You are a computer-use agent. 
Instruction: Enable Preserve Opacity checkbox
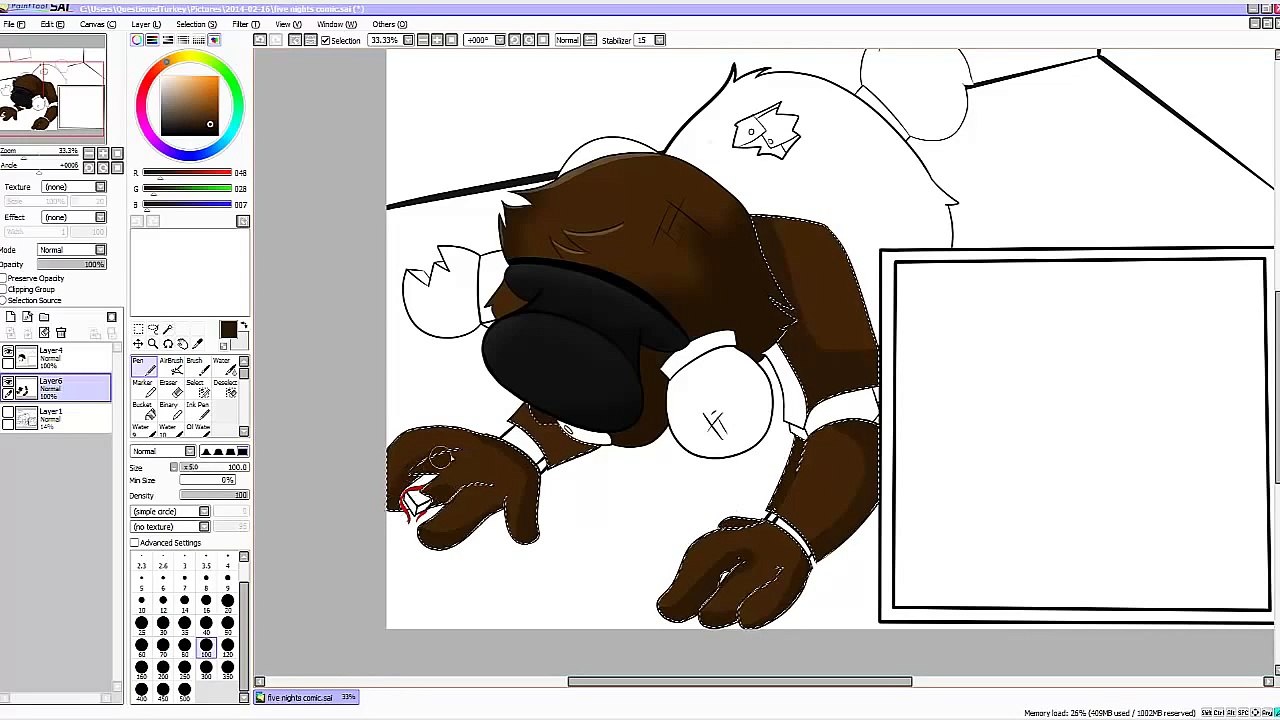coord(4,279)
